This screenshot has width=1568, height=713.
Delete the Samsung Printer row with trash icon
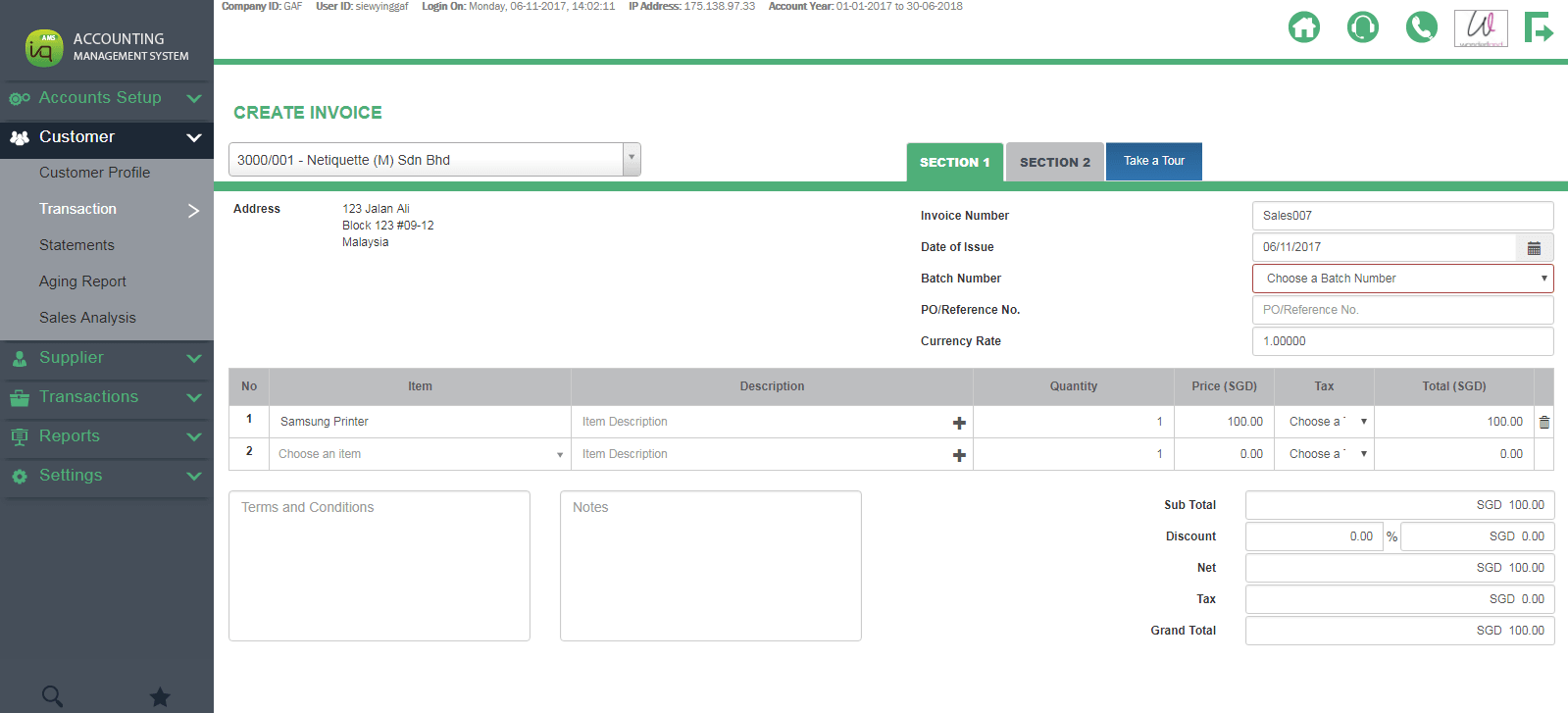pyautogui.click(x=1544, y=423)
